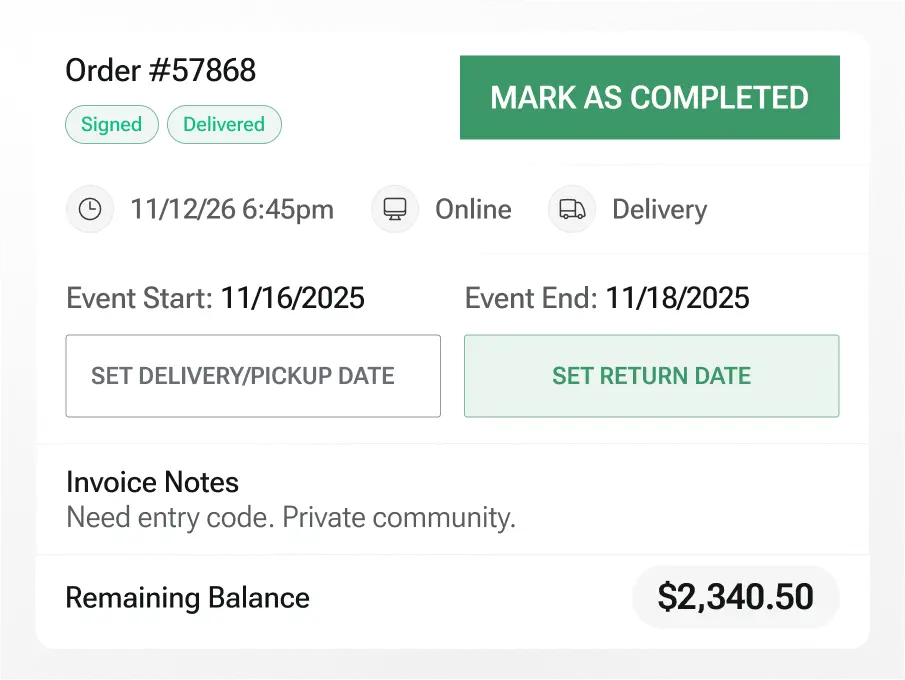Click the monitor icon next to Online
Viewport: 905px width, 680px height.
(x=395, y=209)
